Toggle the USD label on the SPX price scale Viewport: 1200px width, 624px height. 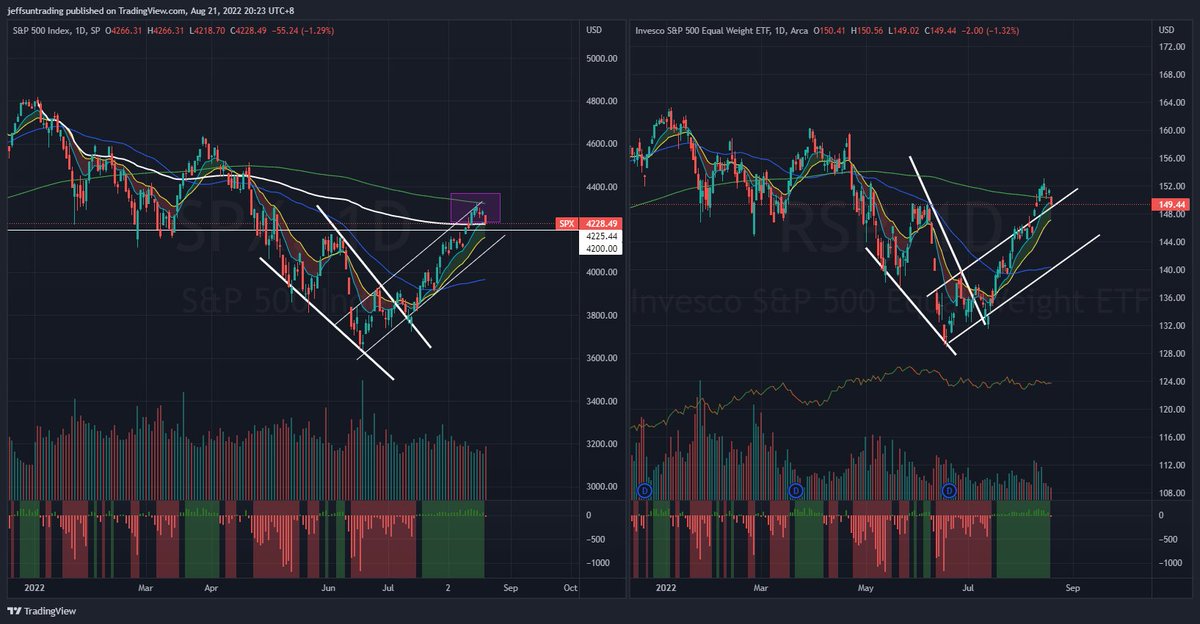[x=593, y=30]
